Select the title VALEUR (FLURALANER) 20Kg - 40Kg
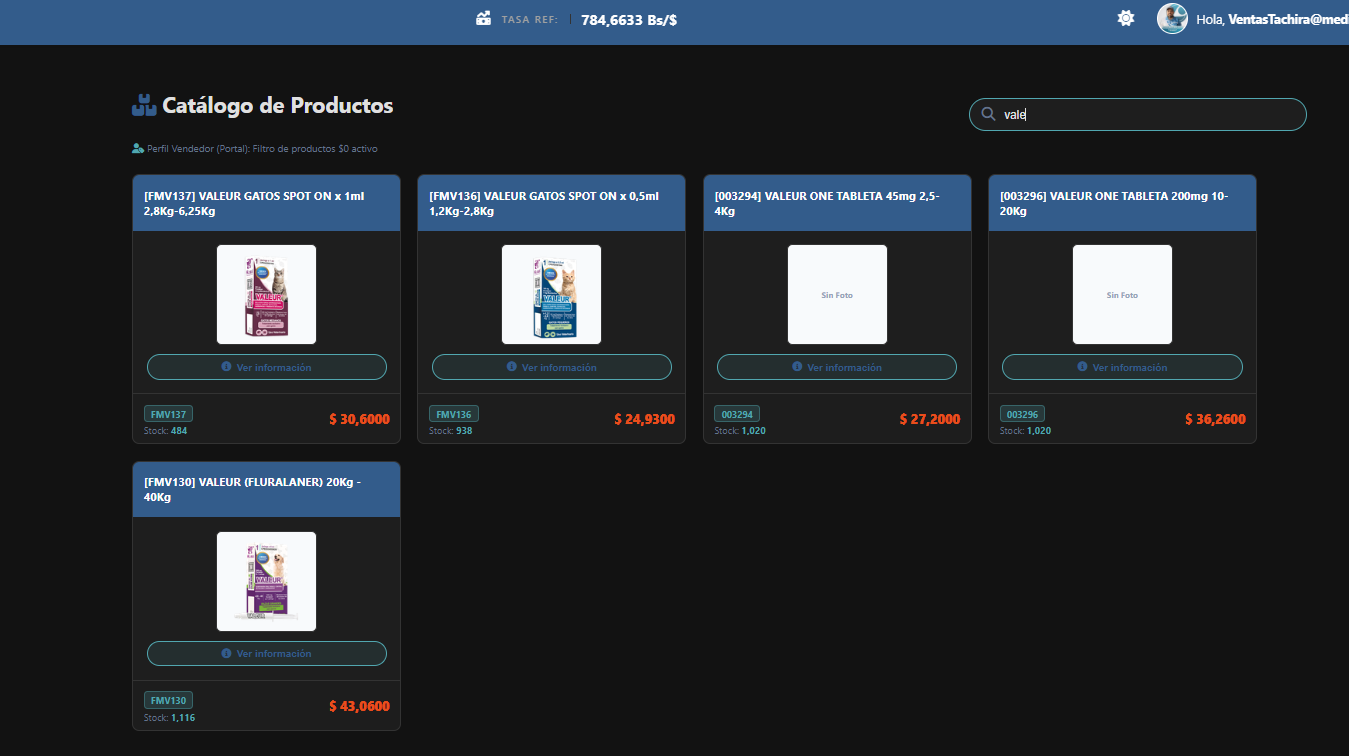Screen dimensions: 1349x756 252,490
